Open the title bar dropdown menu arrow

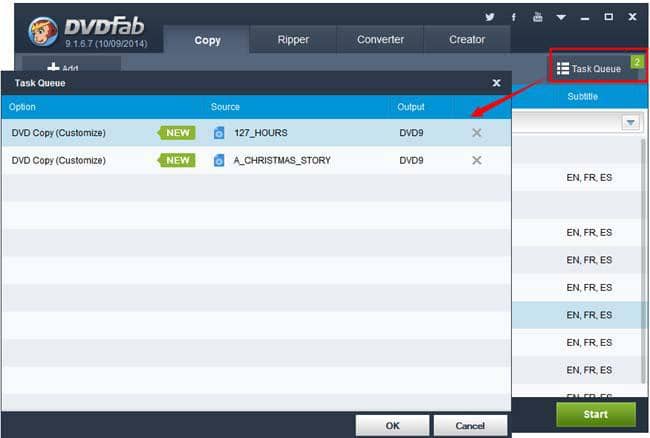(x=561, y=17)
